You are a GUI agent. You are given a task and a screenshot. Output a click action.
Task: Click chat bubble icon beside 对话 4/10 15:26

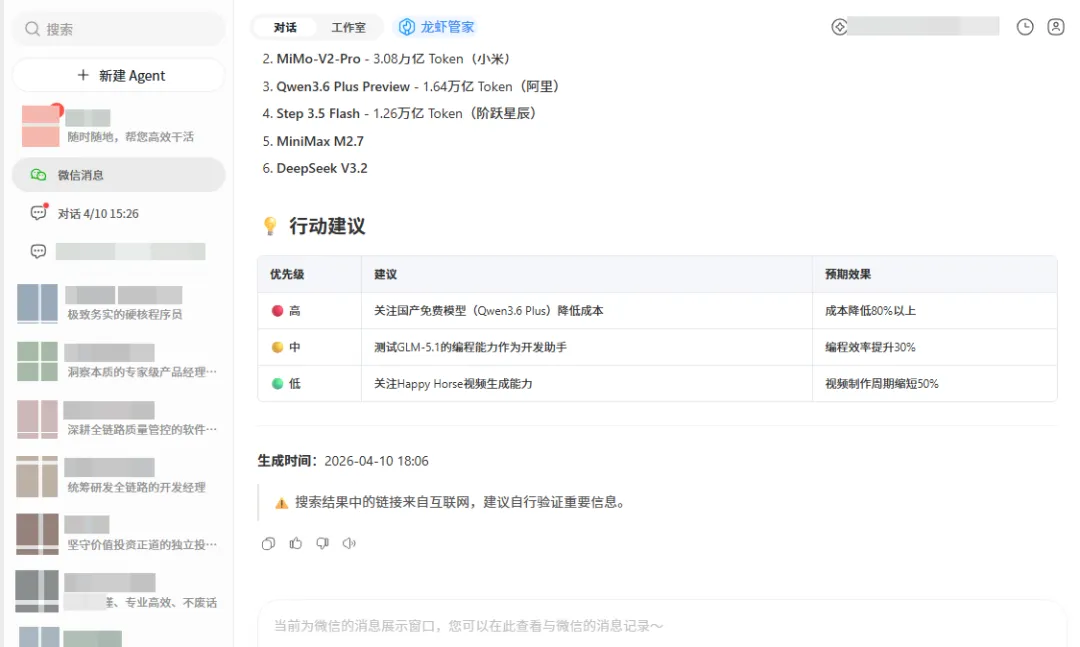click(39, 213)
